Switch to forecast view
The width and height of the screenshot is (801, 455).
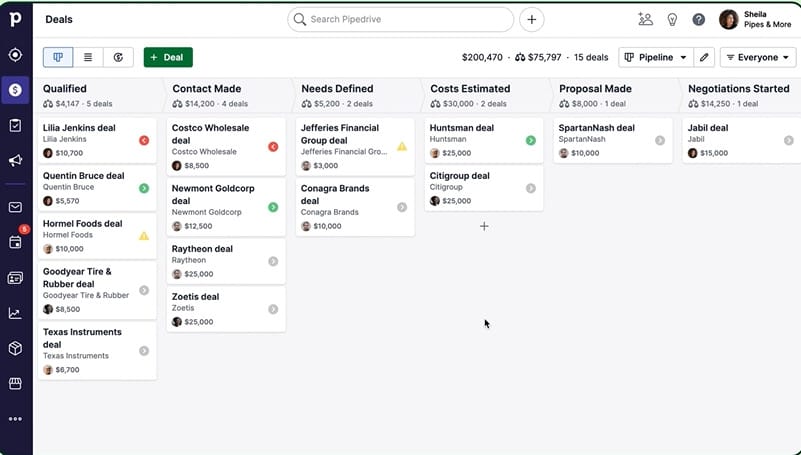point(118,57)
